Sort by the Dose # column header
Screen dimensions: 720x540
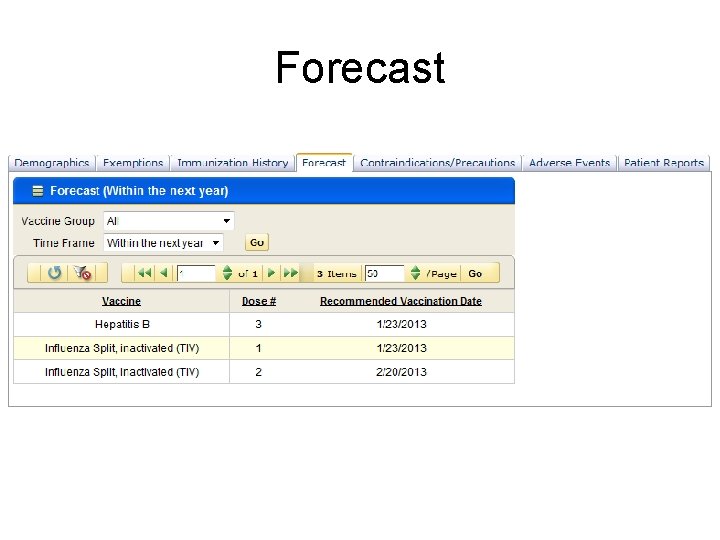point(259,301)
